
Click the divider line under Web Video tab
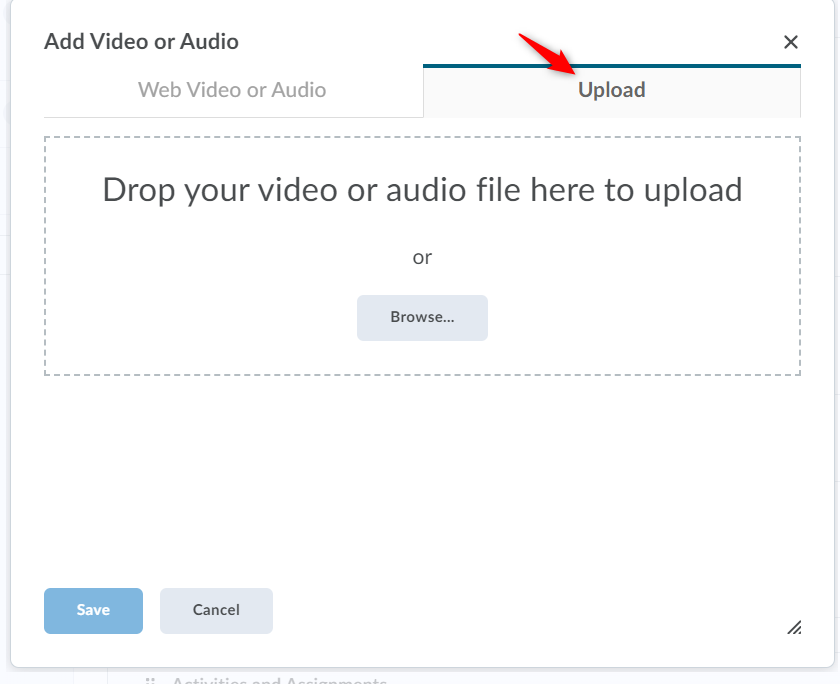232,117
